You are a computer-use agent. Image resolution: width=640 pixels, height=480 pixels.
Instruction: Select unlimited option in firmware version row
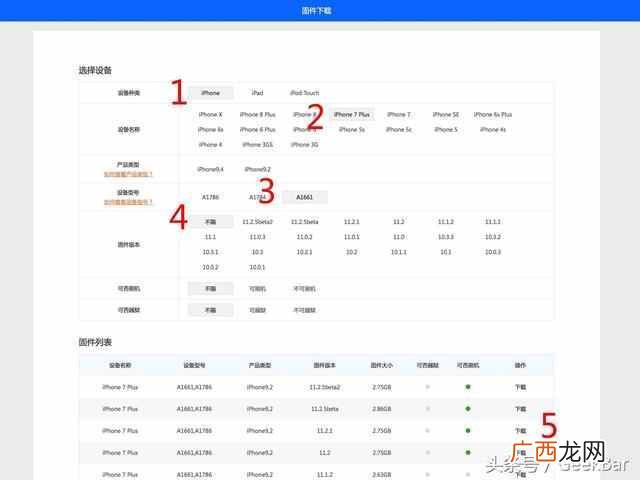click(x=211, y=222)
